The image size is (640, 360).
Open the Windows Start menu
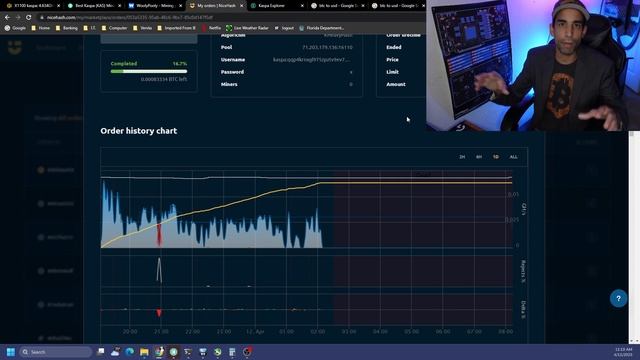11,352
